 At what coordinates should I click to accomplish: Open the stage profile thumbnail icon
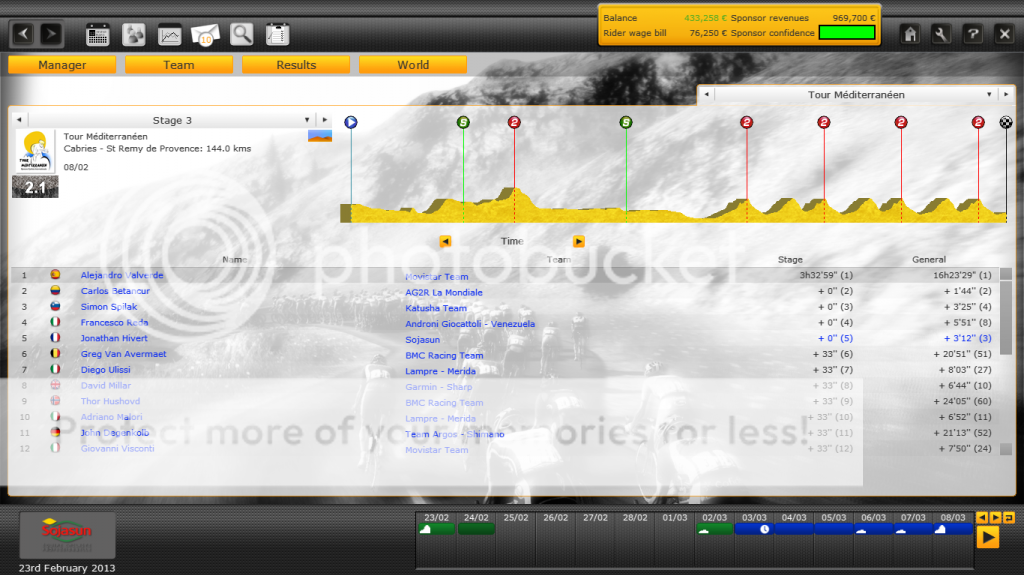tap(320, 136)
